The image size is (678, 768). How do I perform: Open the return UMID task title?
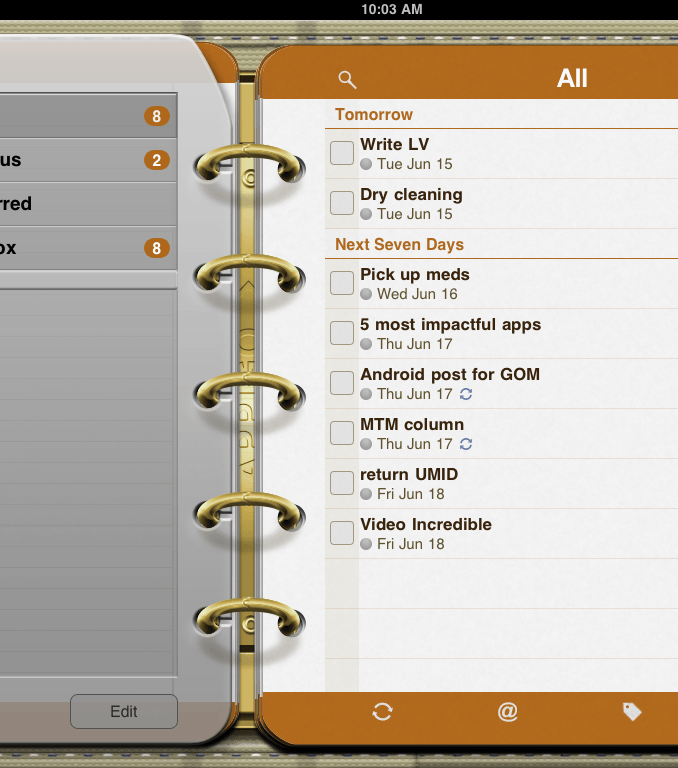(409, 474)
